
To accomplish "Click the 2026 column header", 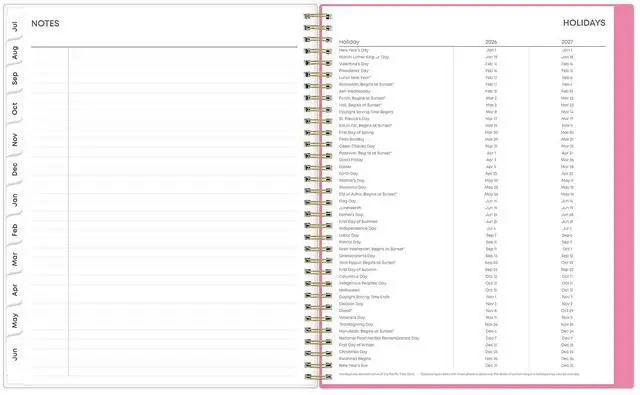I will point(491,42).
